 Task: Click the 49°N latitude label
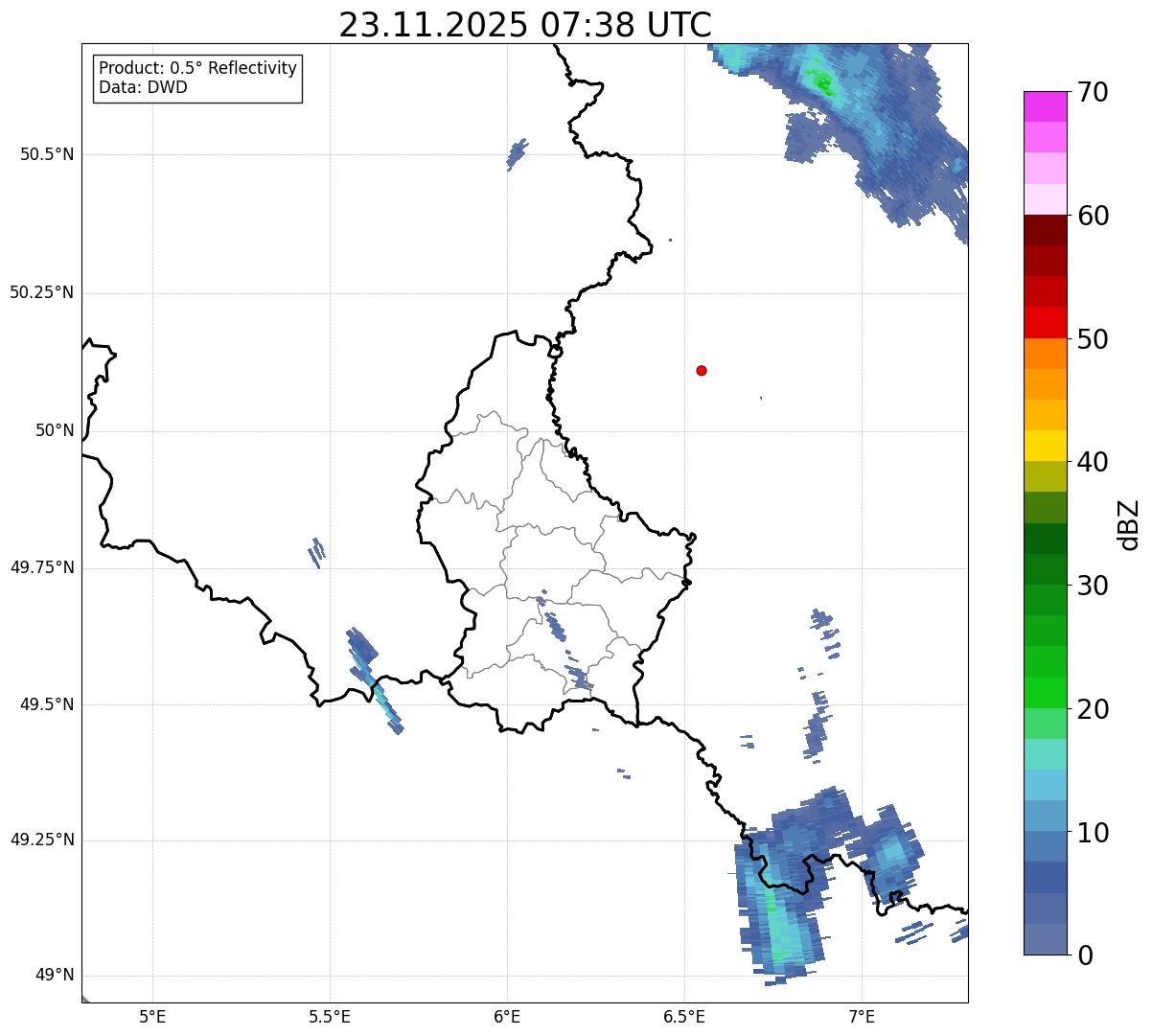click(55, 976)
